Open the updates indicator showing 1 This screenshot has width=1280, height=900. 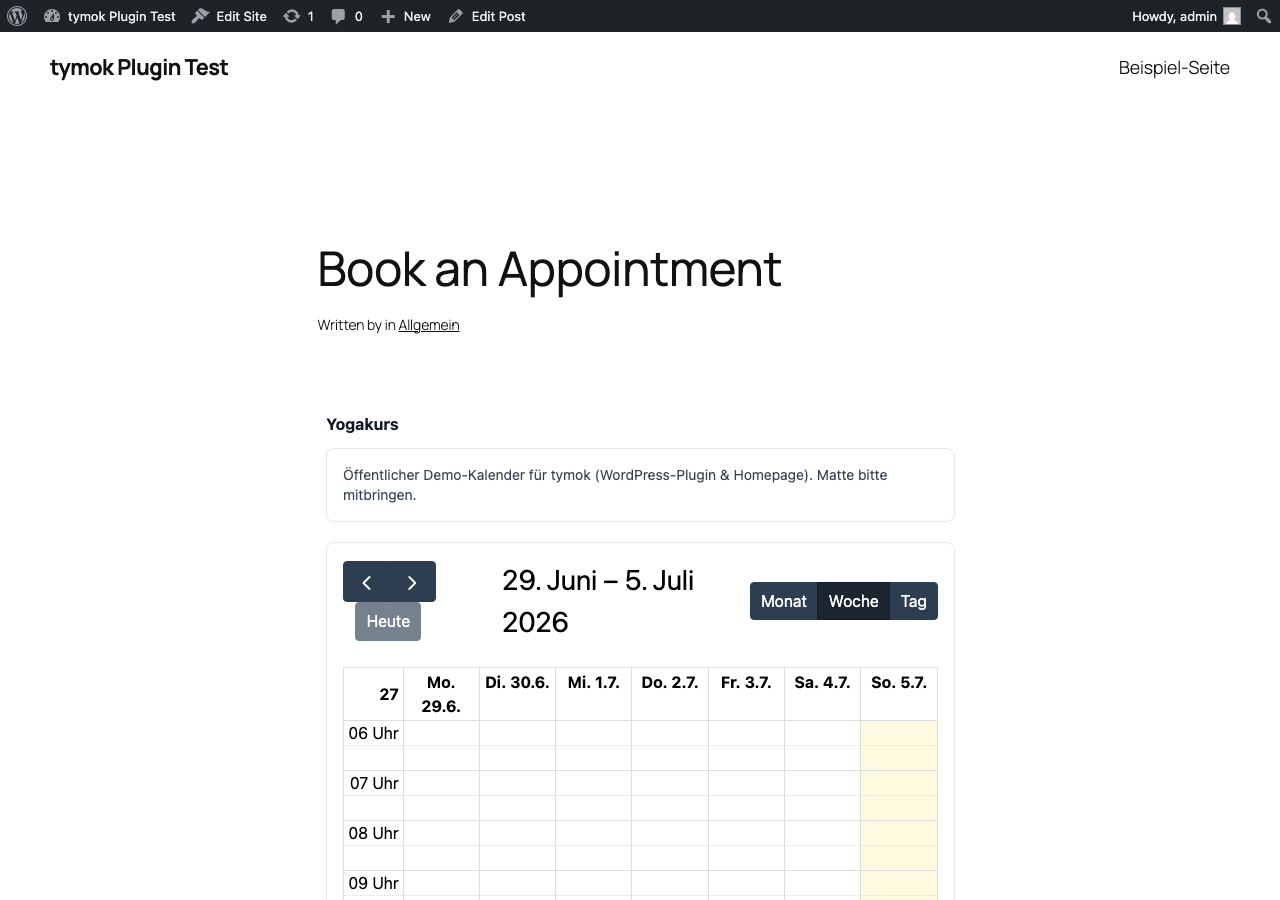point(298,16)
